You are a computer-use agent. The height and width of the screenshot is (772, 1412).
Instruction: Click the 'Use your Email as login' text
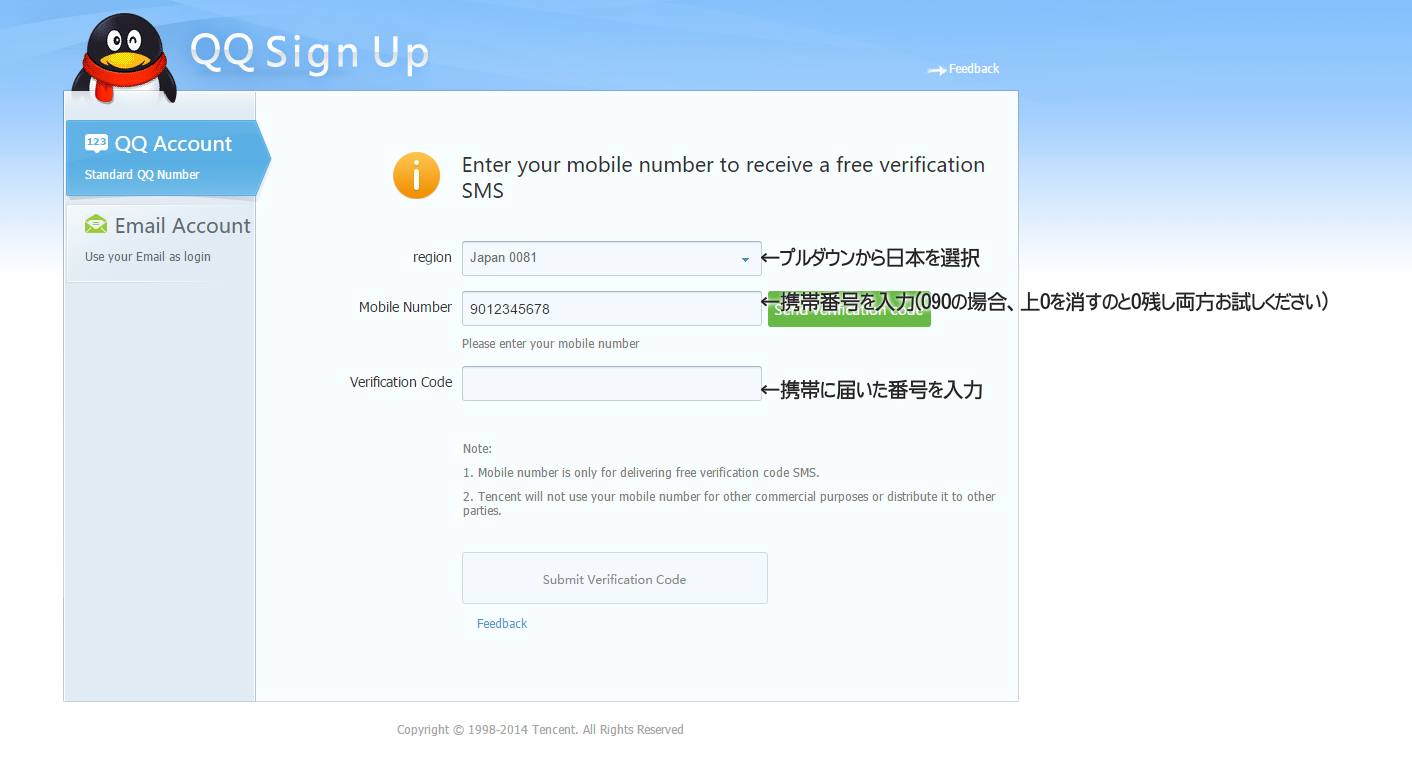[148, 257]
